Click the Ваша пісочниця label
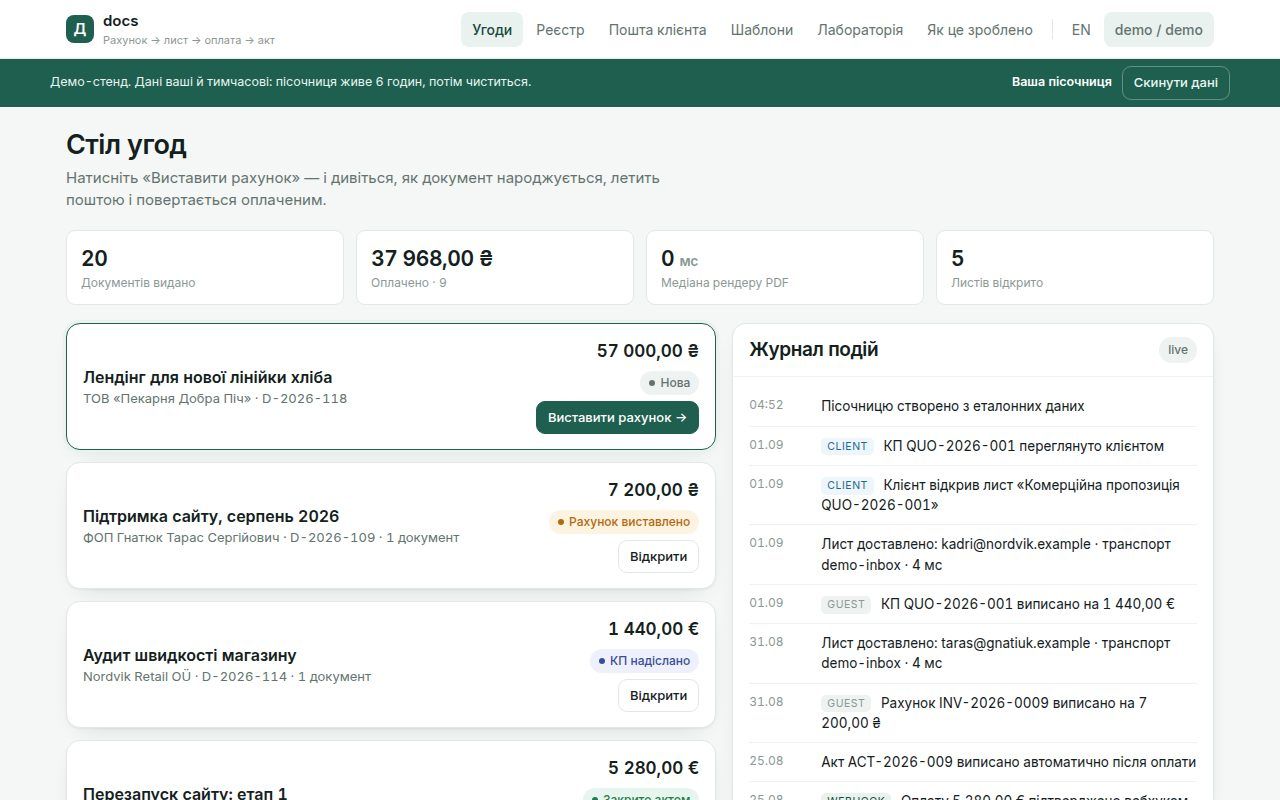 pos(1061,82)
